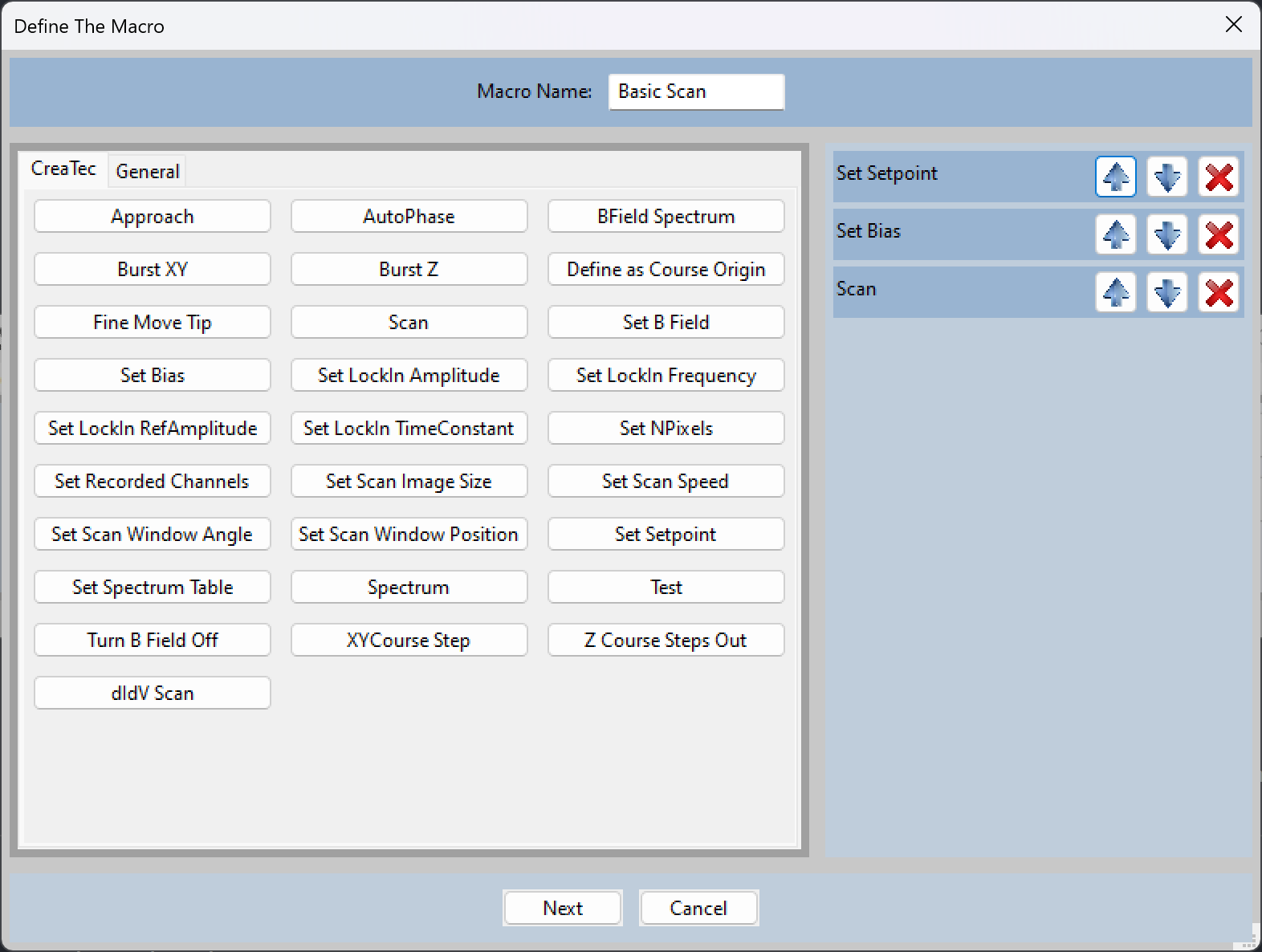This screenshot has height=952, width=1262.
Task: Click the Set Setpoint command button
Action: pos(666,535)
